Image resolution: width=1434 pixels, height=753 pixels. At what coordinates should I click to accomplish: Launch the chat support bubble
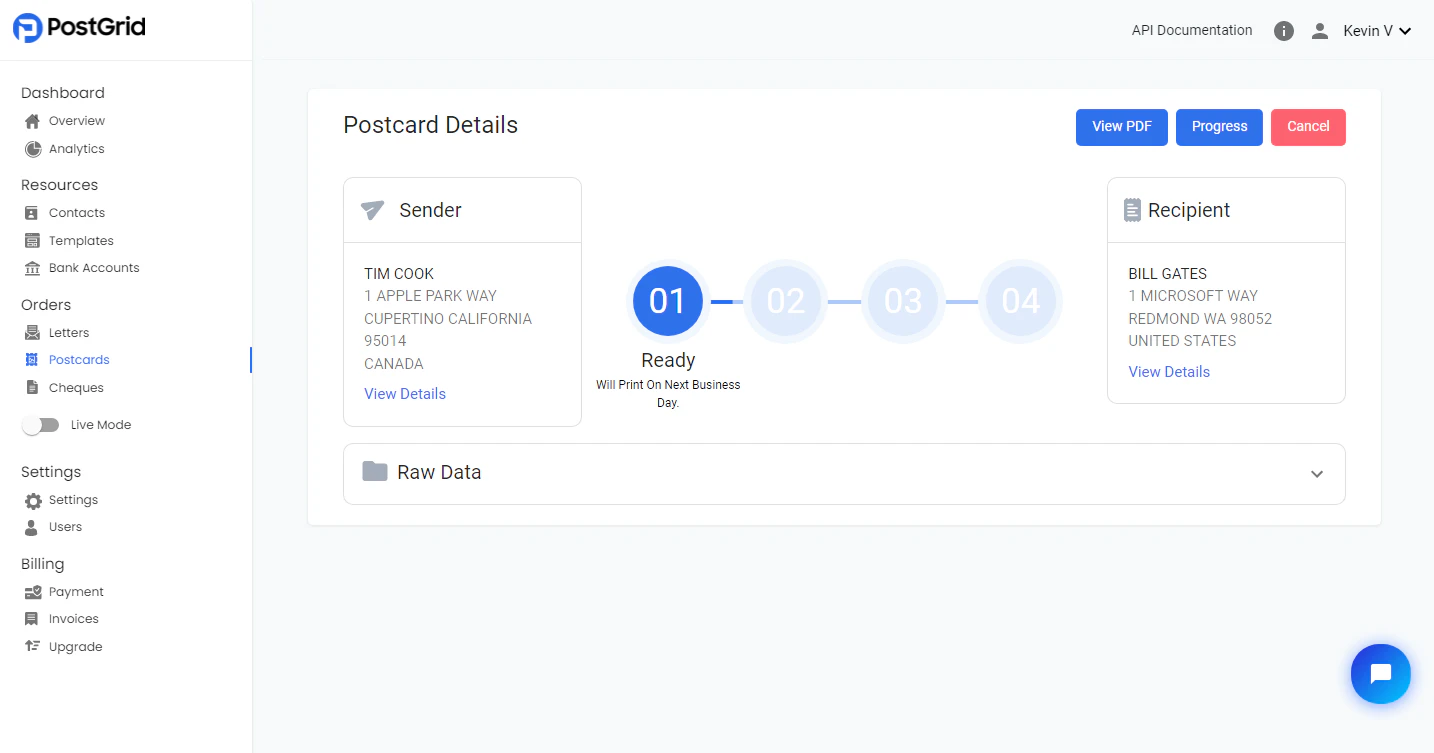(x=1380, y=673)
